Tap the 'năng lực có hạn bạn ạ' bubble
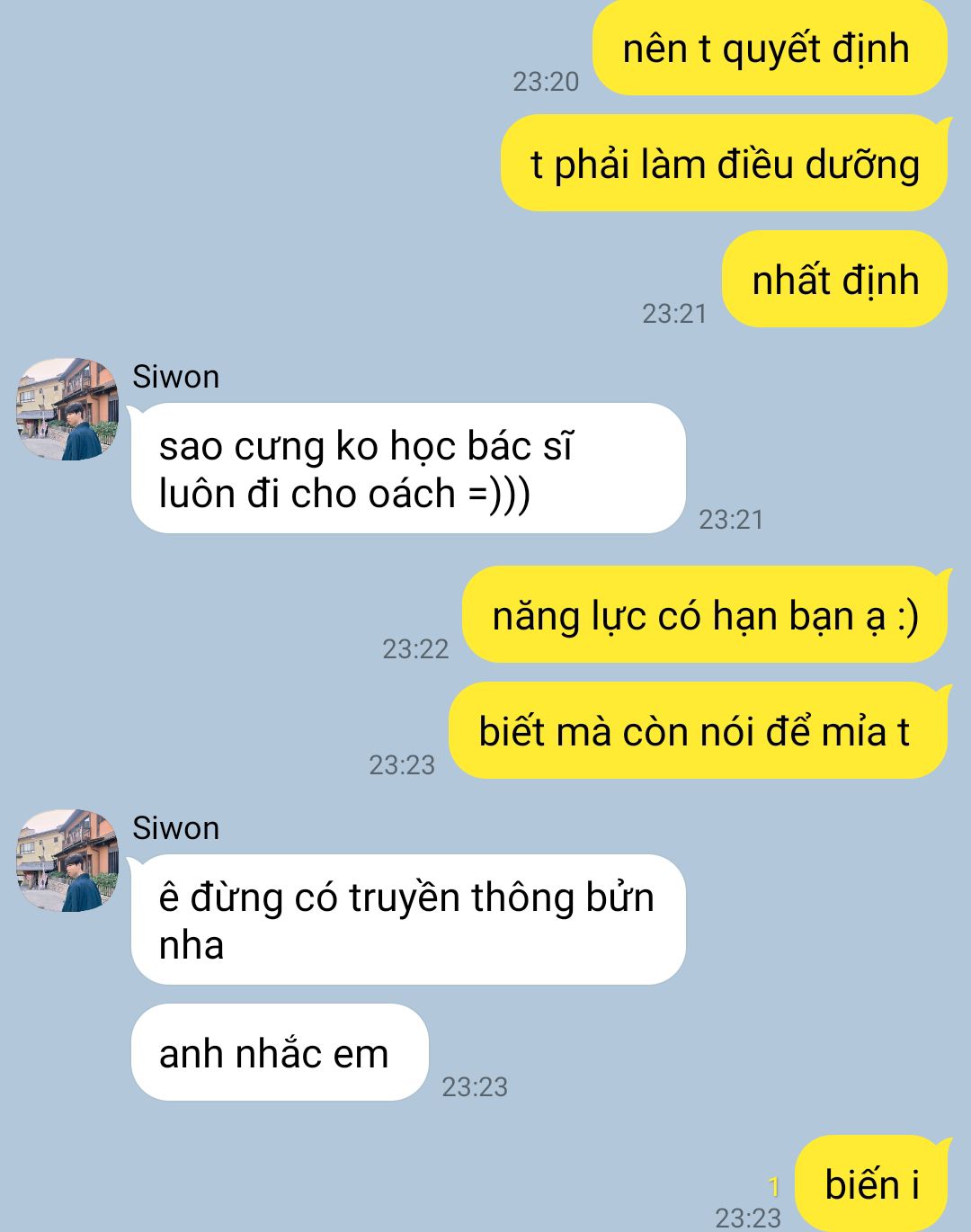The image size is (971, 1232). 706,615
